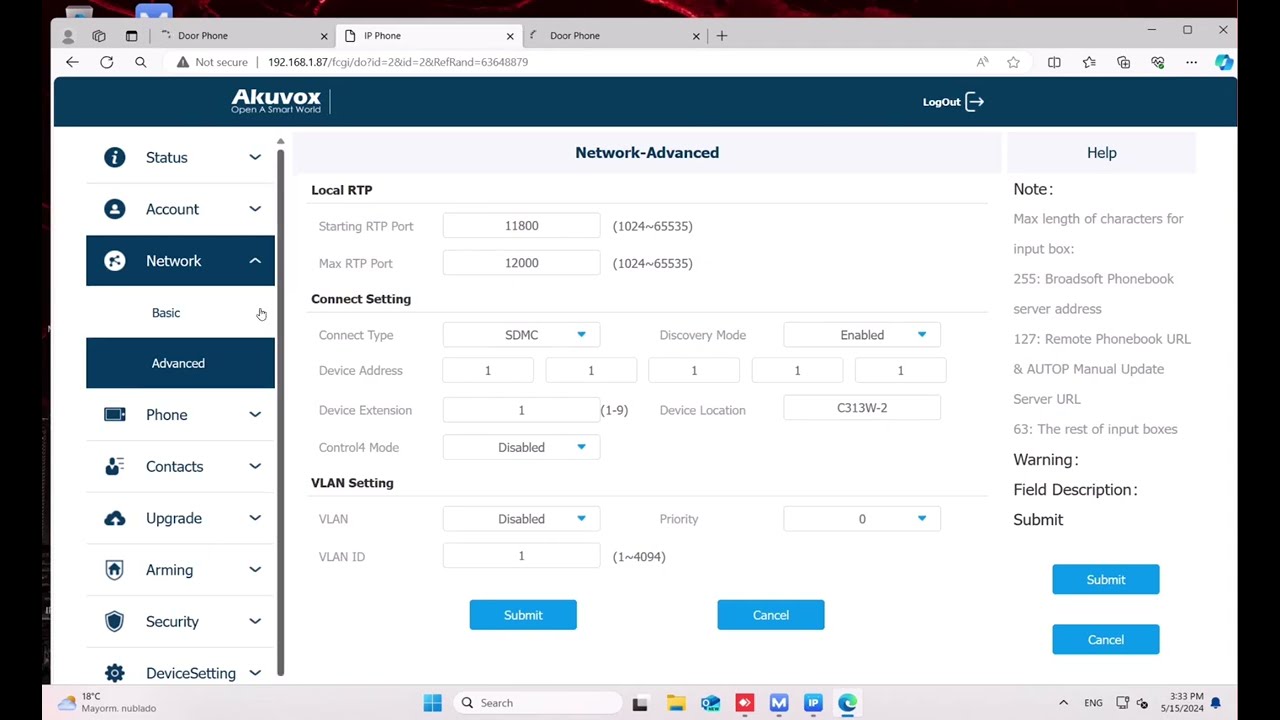The width and height of the screenshot is (1280, 720).
Task: Click the Account person icon
Action: 115,209
